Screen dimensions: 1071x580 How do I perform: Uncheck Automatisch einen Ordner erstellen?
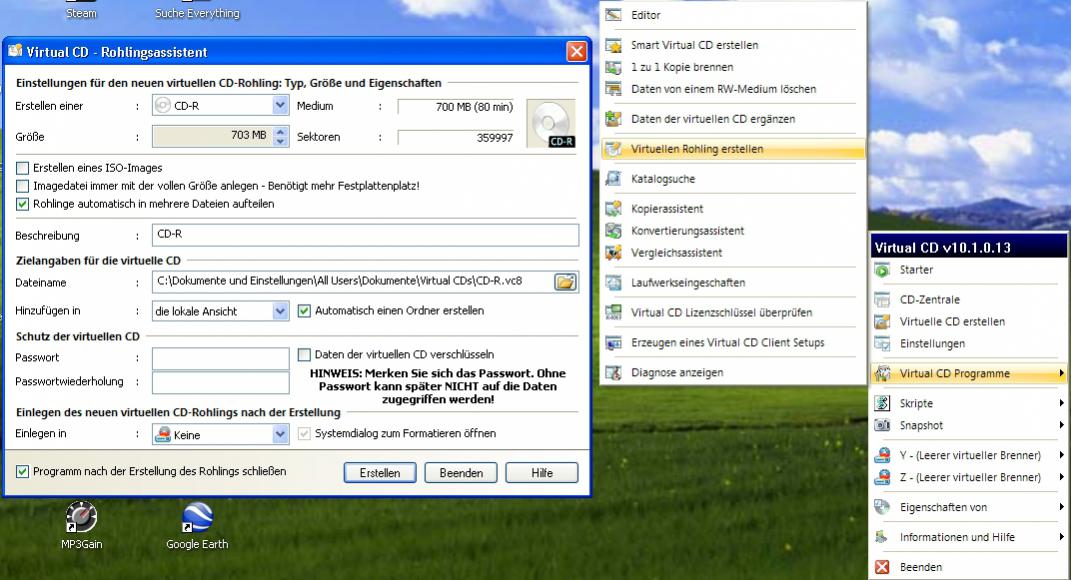point(304,311)
